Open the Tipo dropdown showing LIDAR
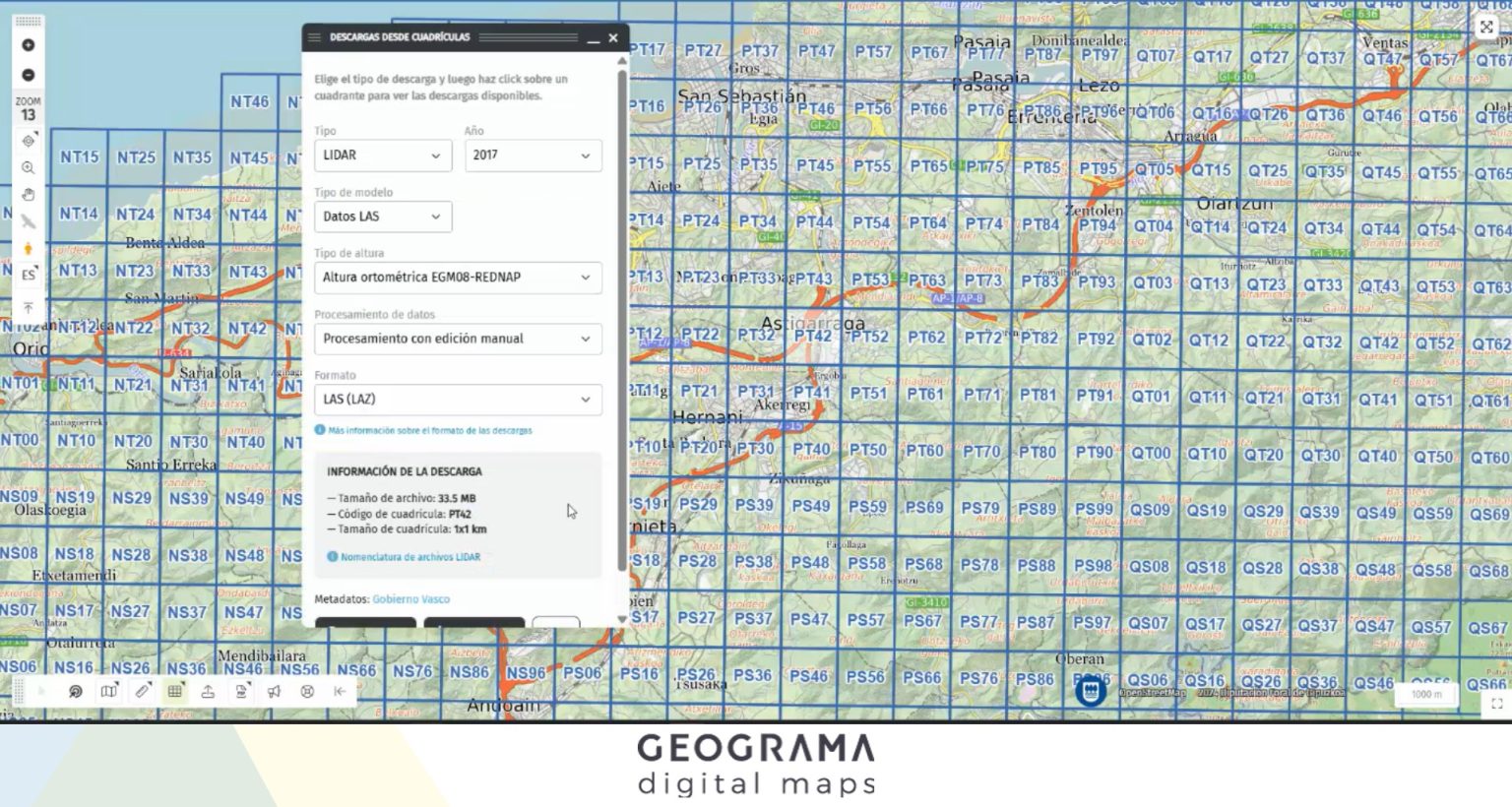This screenshot has height=807, width=1512. pos(382,155)
